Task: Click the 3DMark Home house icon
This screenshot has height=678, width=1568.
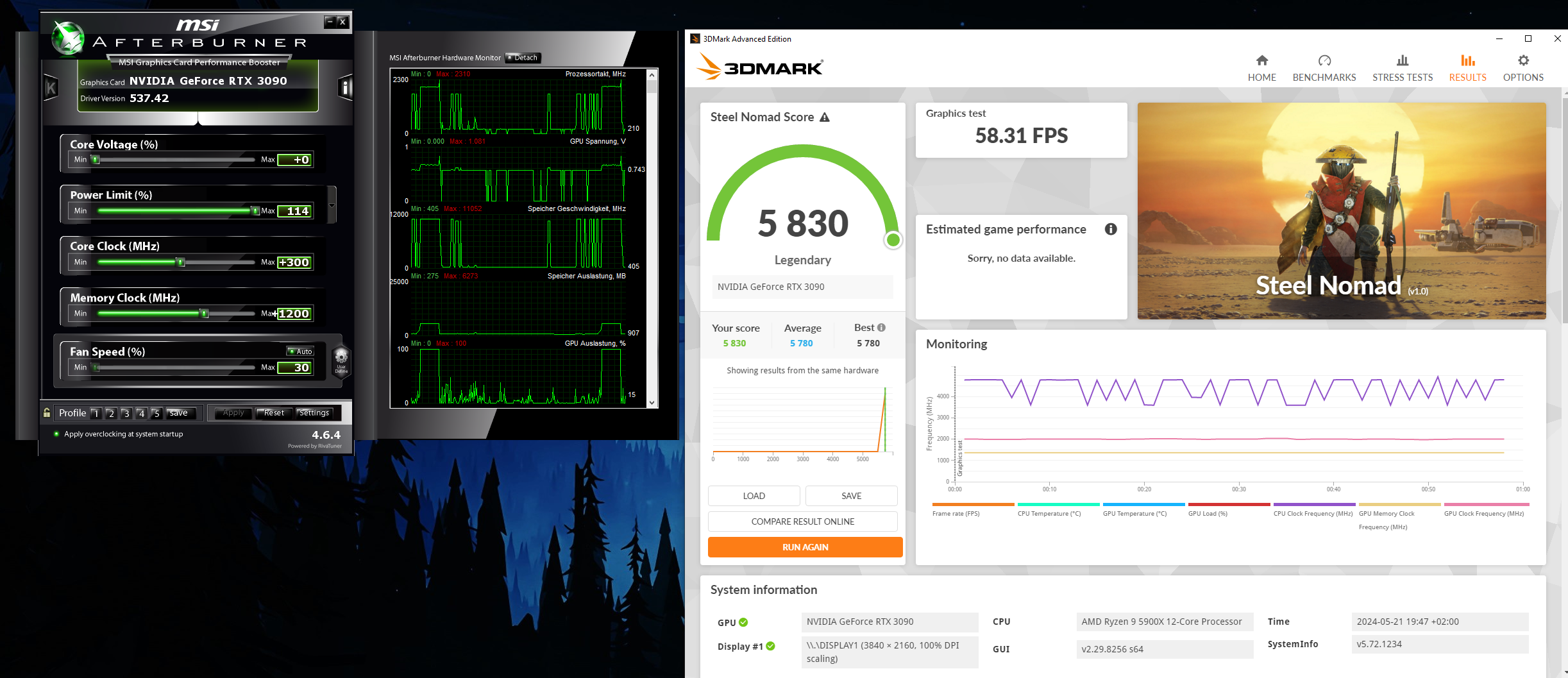Action: pos(1261,60)
